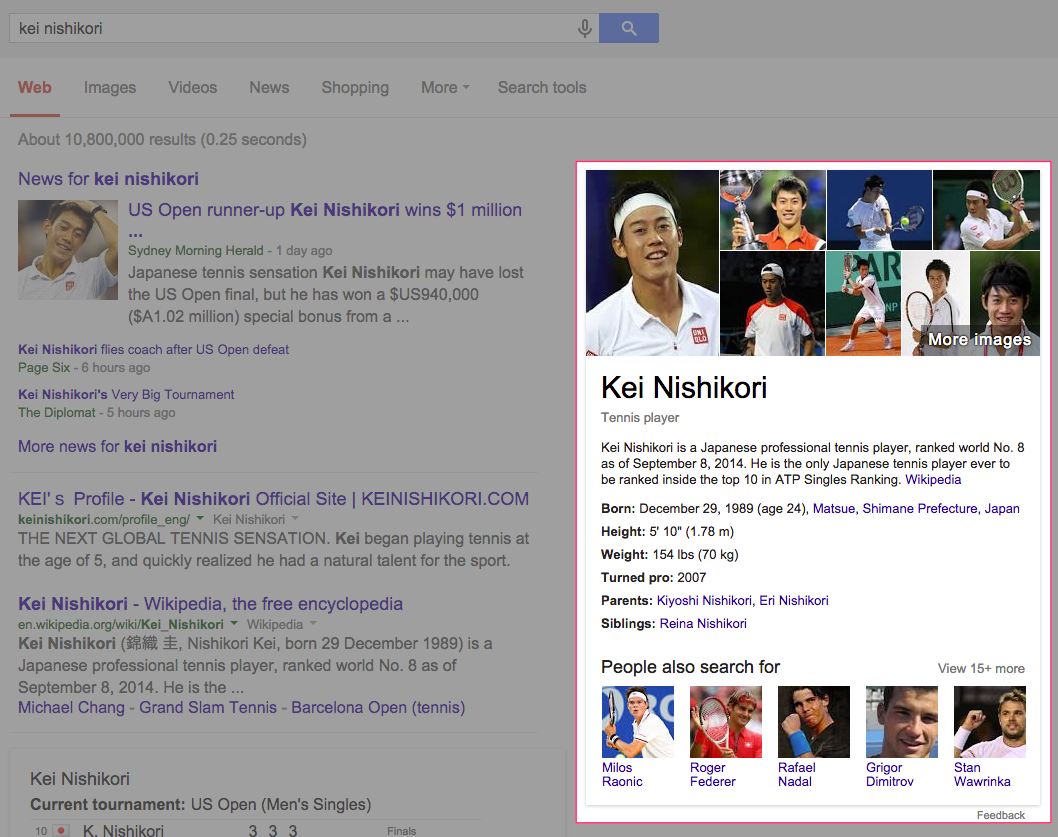Open the Milos Raonic name link

coord(622,774)
